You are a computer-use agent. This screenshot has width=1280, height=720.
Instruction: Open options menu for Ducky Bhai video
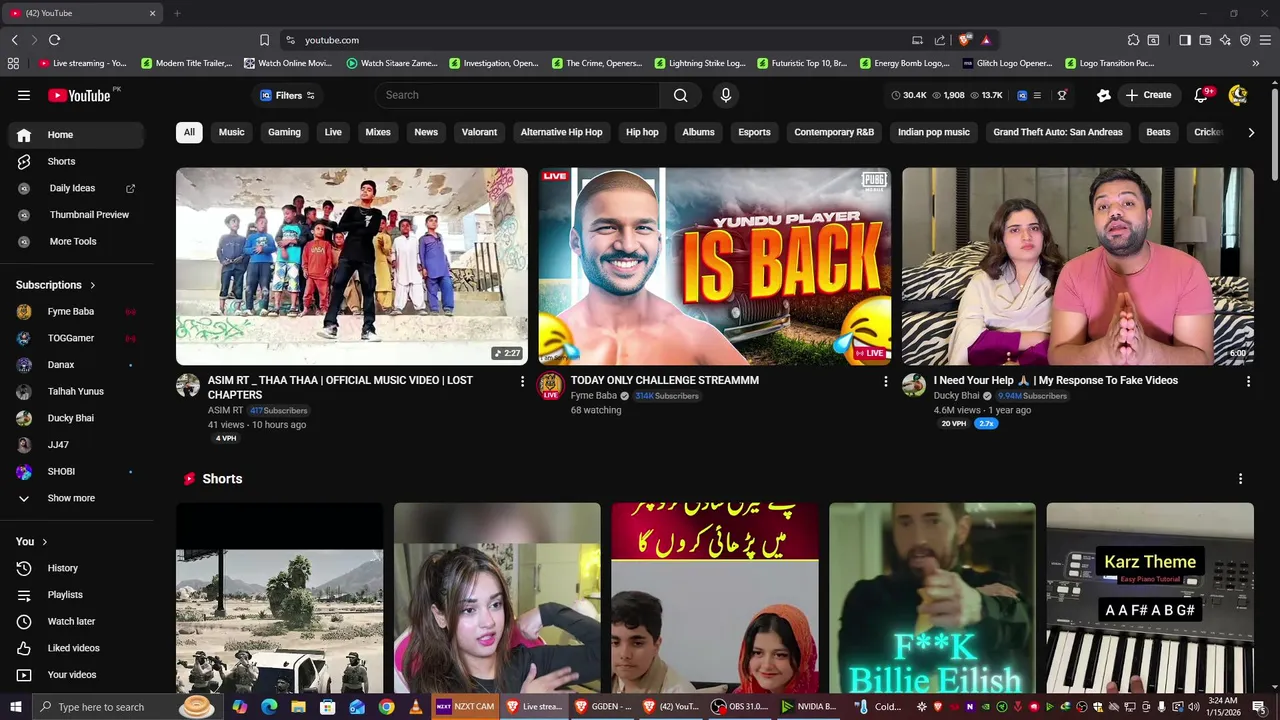(x=1248, y=381)
